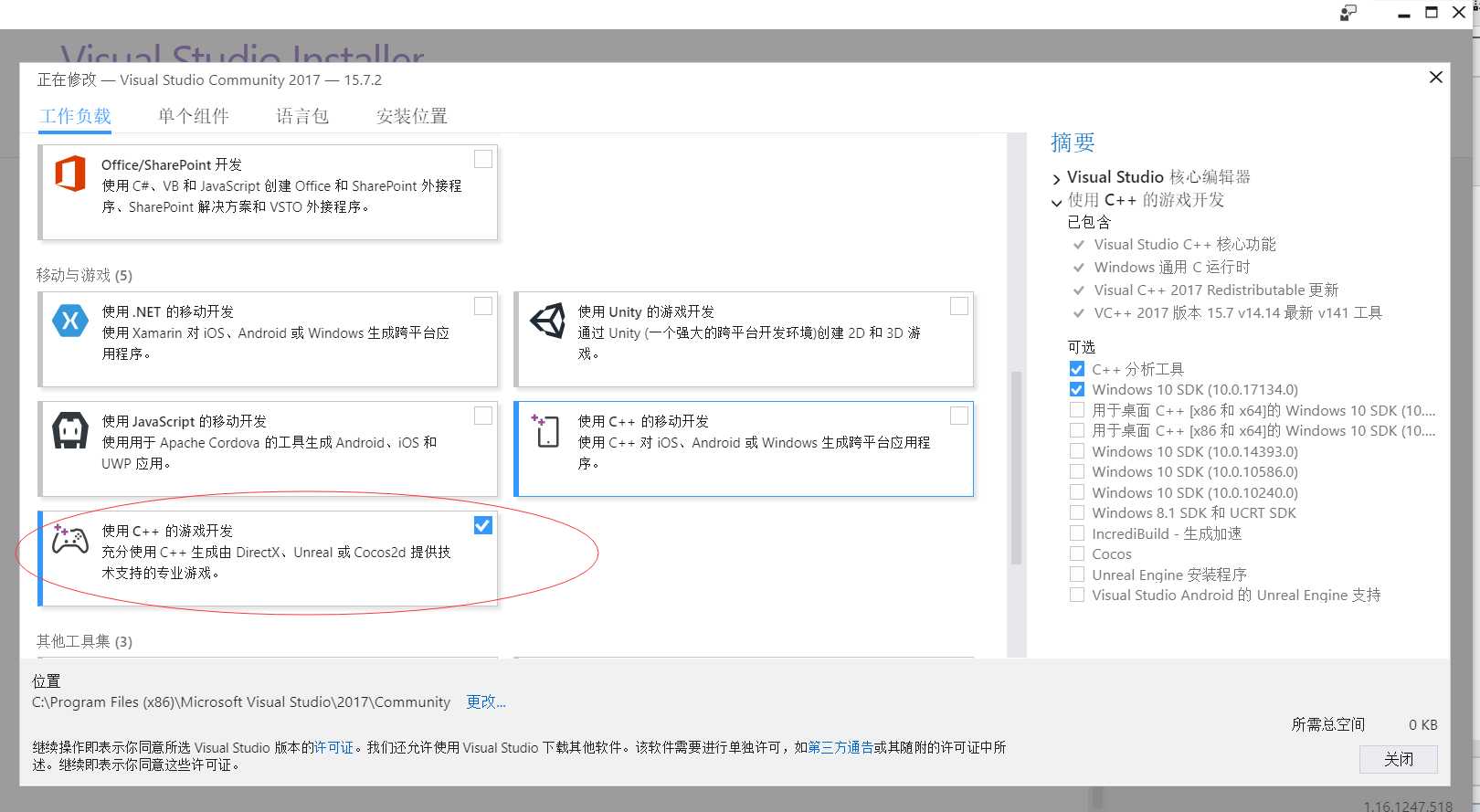Click the 摘要 summary heading

point(1073,142)
